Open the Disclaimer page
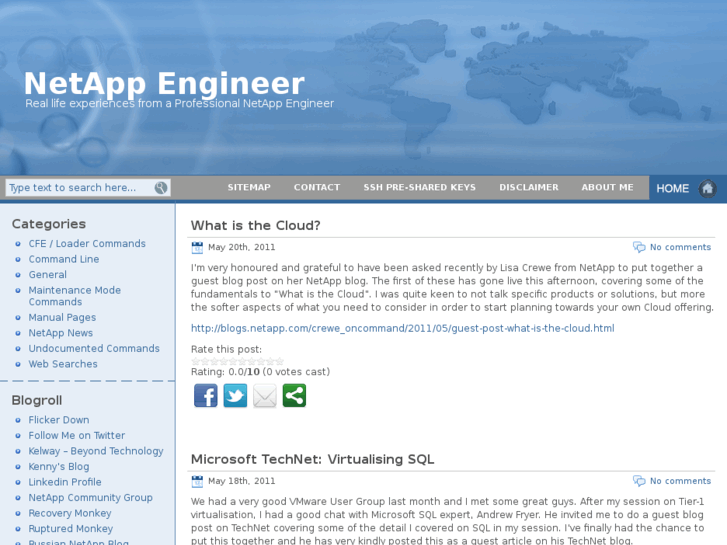Screen dimensions: 727x545 [x=529, y=187]
